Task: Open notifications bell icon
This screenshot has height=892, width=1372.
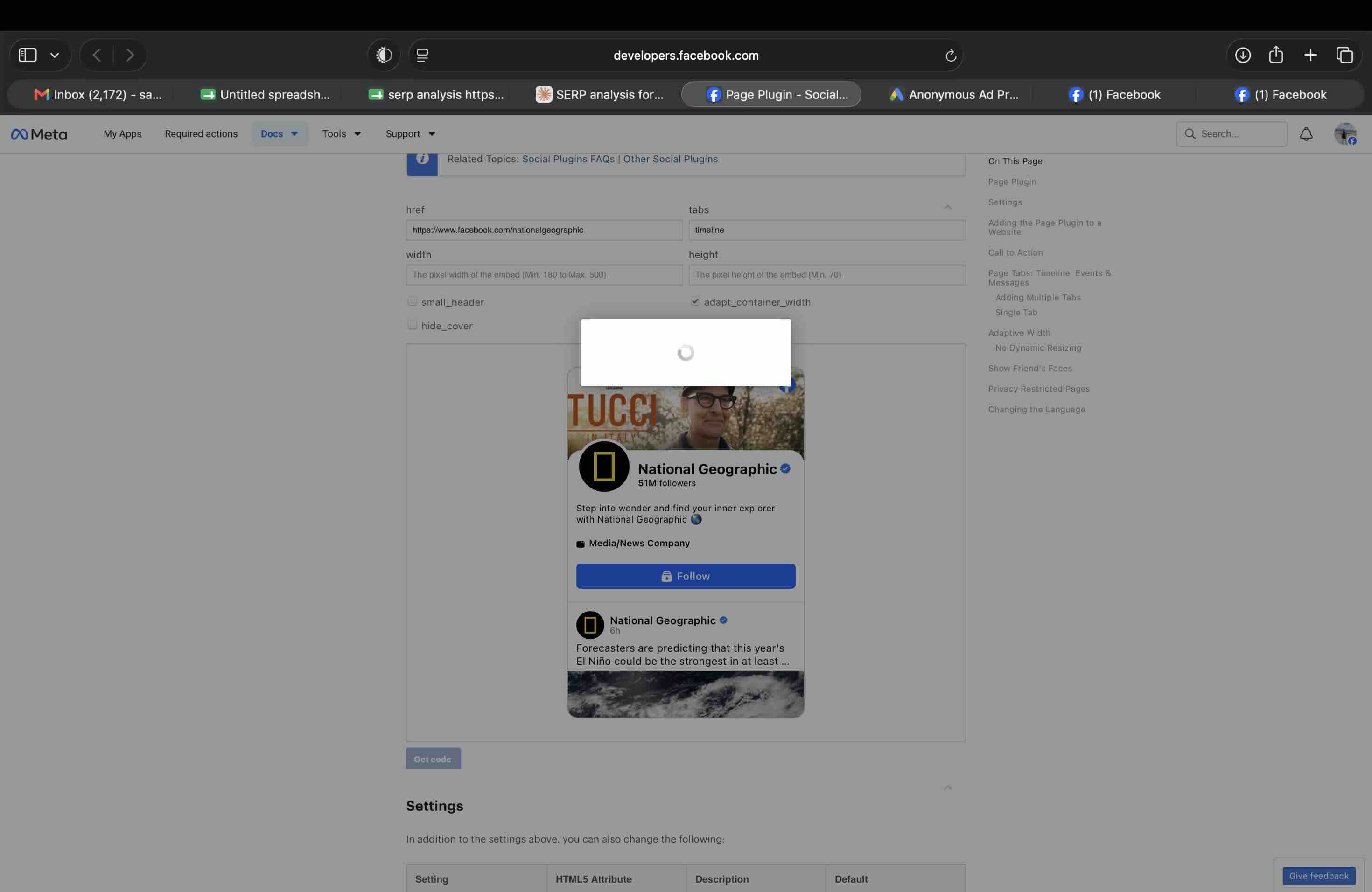Action: 1306,134
